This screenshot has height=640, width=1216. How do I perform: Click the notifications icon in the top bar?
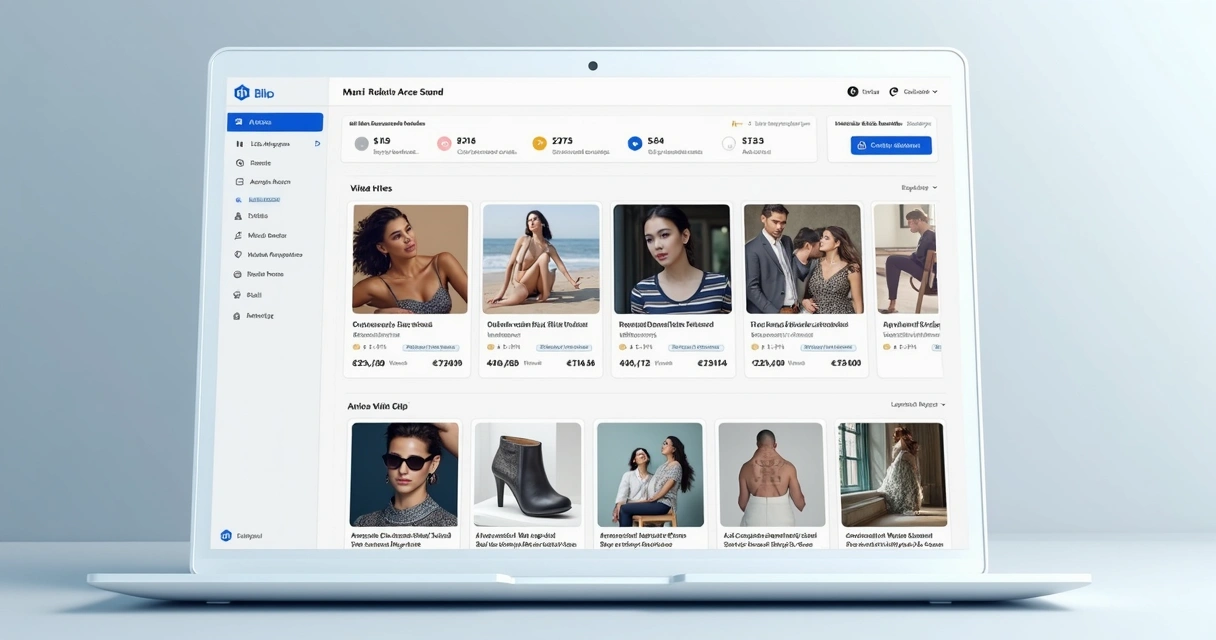point(853,91)
